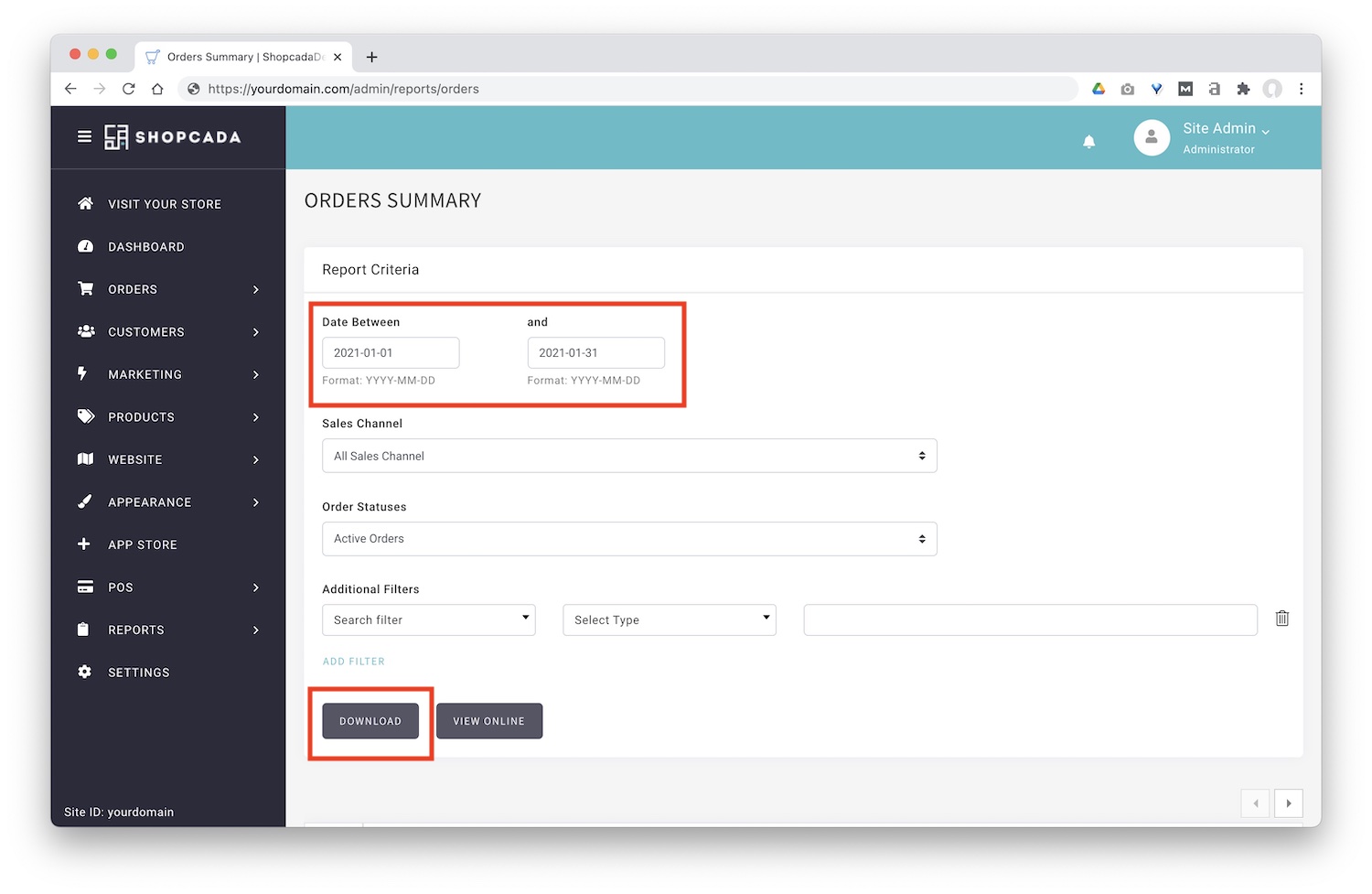Go to the next results page arrow

tap(1288, 803)
